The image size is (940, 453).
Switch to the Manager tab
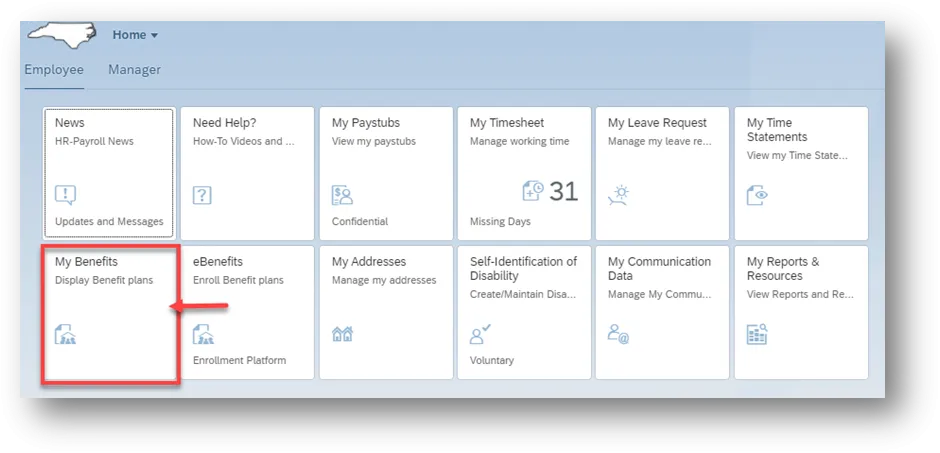click(134, 70)
